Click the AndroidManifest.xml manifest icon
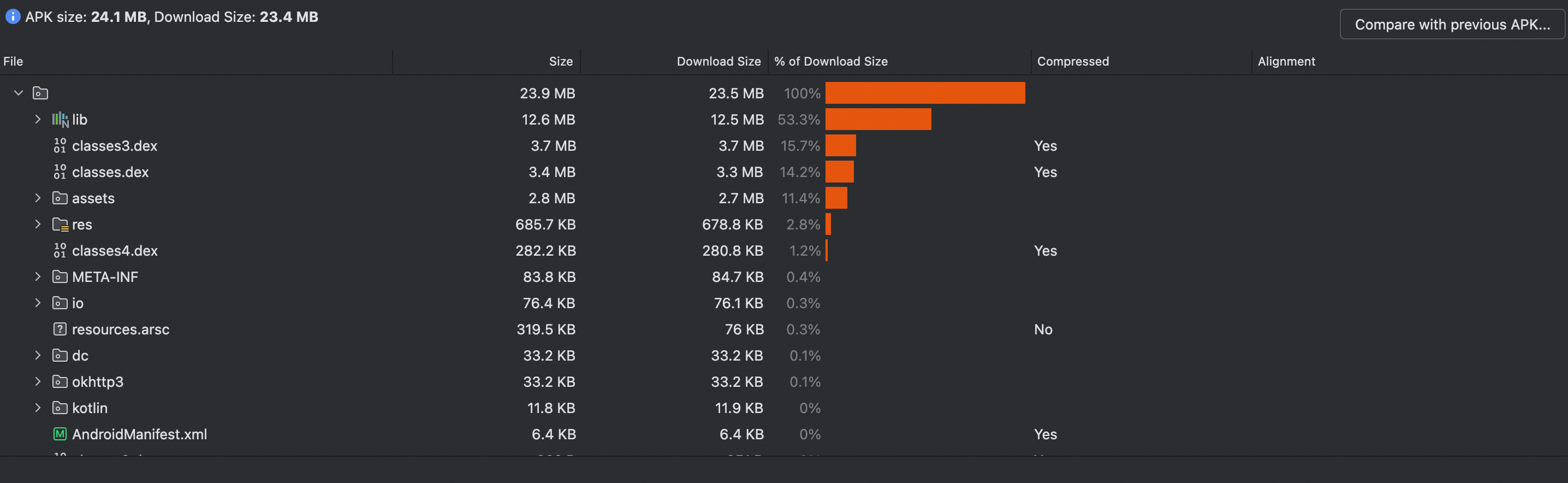Screen dimensions: 1568x483 (x=59, y=434)
